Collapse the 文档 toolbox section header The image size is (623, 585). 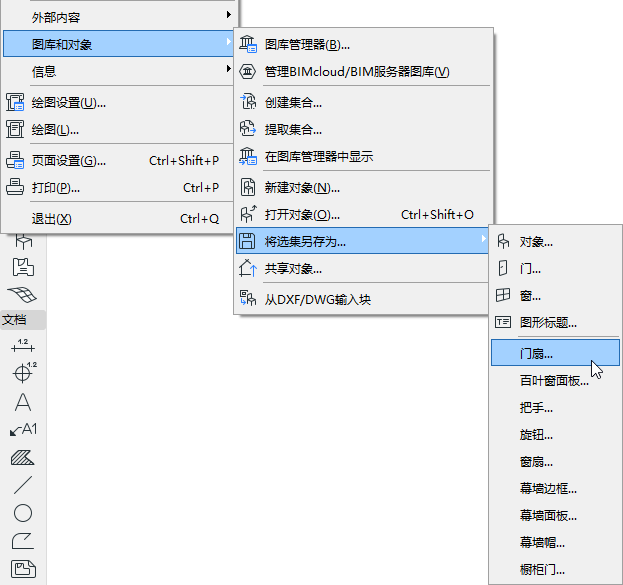[23, 320]
